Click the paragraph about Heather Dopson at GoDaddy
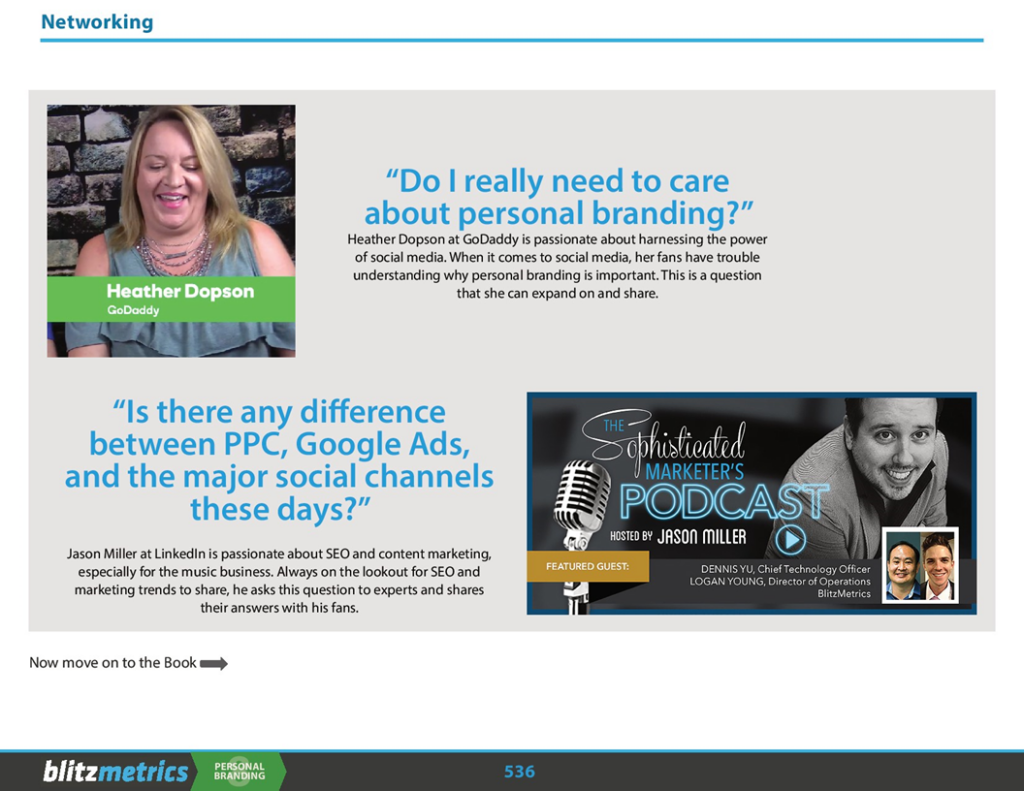Screen dimensions: 1024x791 click(x=557, y=266)
